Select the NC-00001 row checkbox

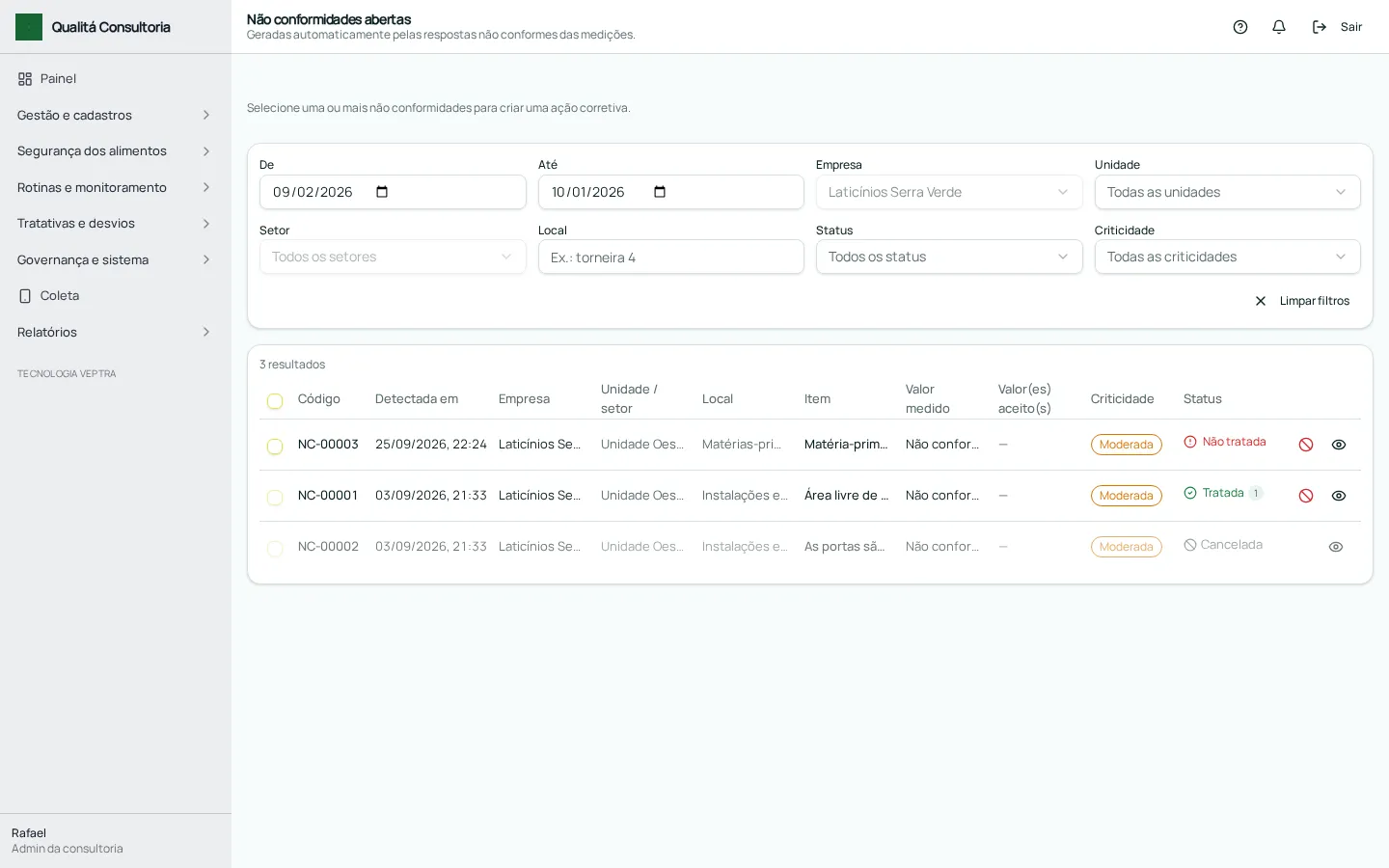coord(275,498)
